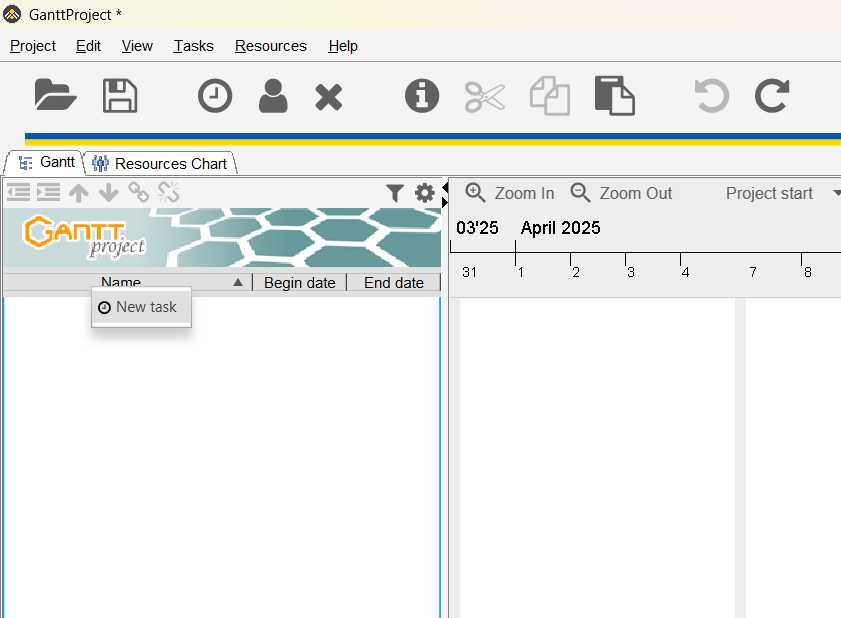This screenshot has width=841, height=618.
Task: Open the Project start dropdown
Action: [x=782, y=193]
